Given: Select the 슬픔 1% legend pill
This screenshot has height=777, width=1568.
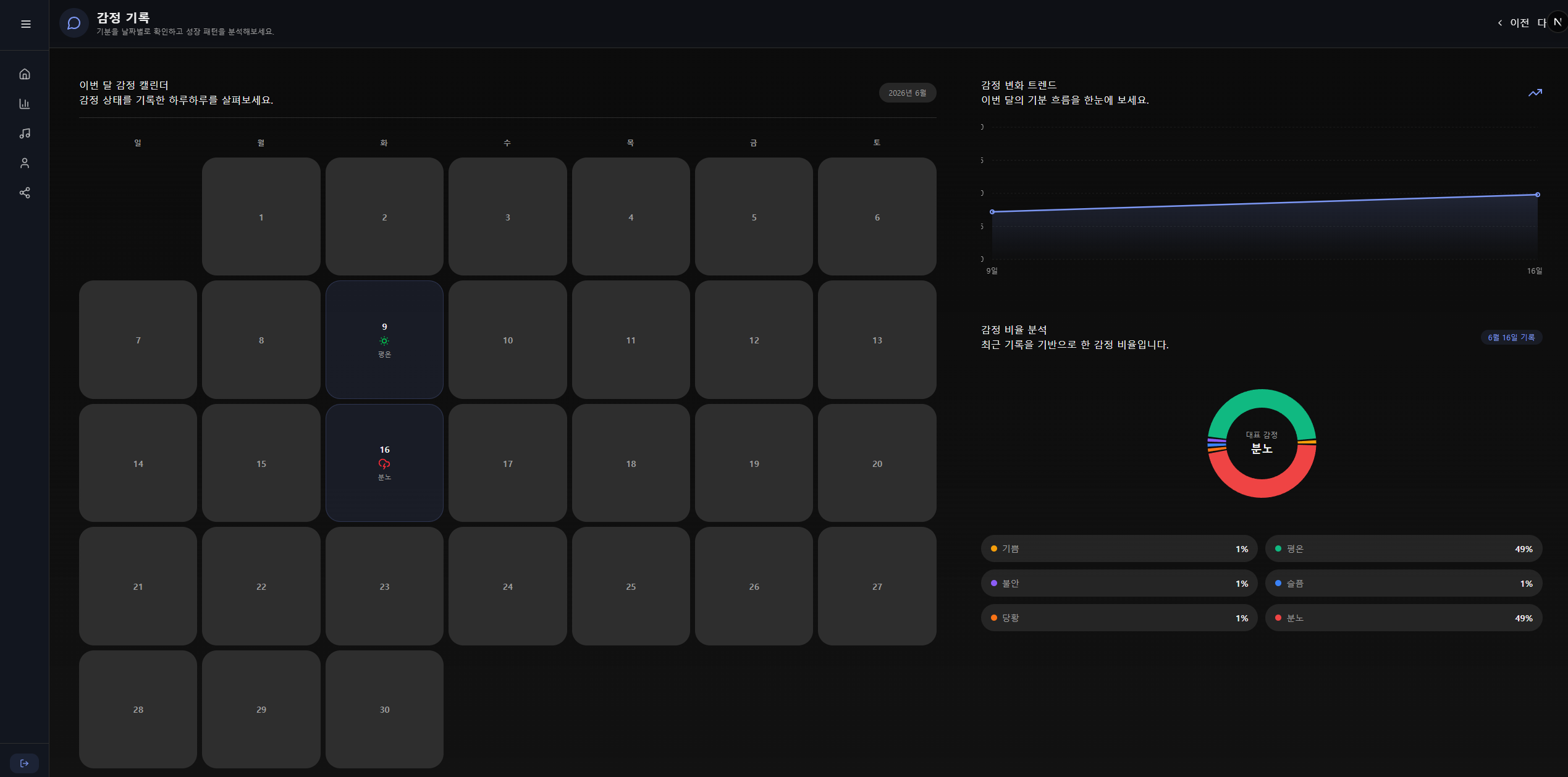Looking at the screenshot, I should (x=1404, y=583).
